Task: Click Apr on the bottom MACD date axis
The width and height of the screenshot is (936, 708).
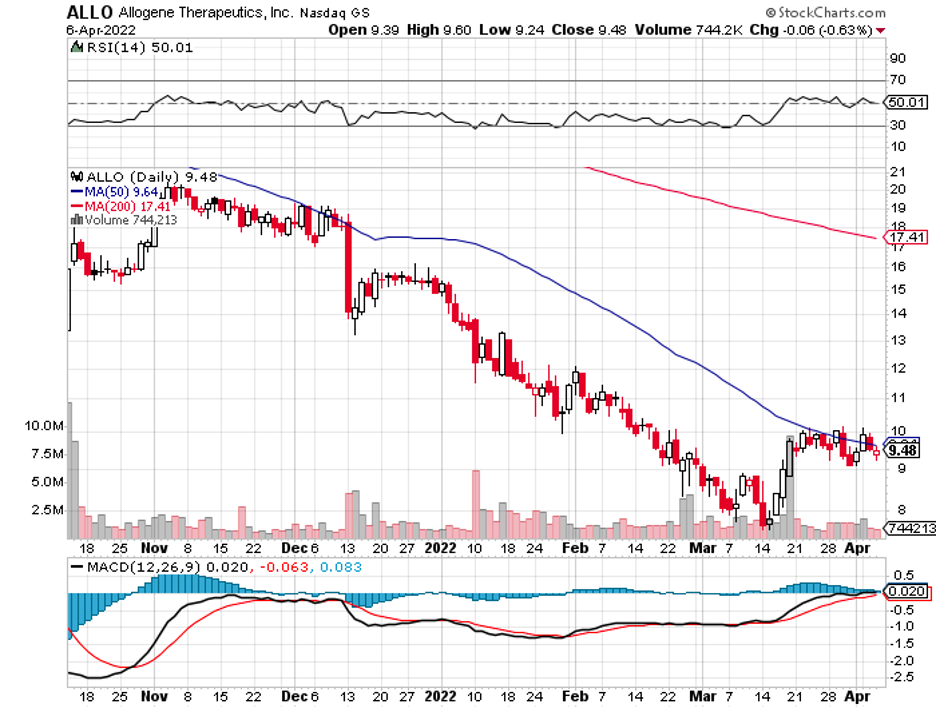Action: tap(857, 696)
